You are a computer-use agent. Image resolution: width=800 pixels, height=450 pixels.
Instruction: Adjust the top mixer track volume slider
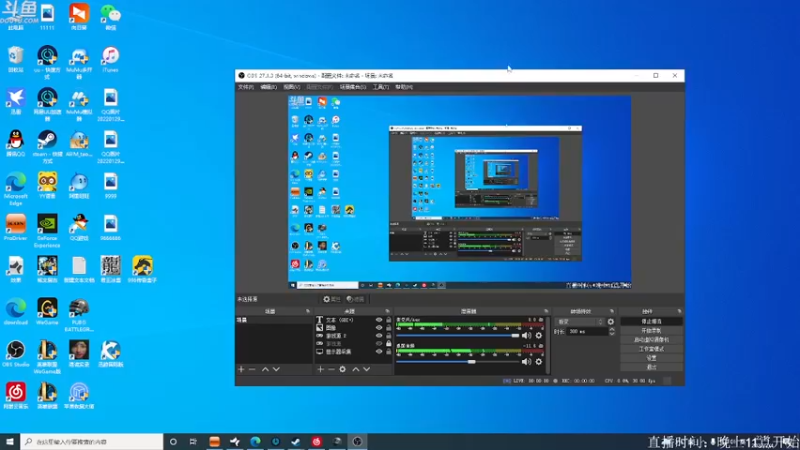(458, 336)
